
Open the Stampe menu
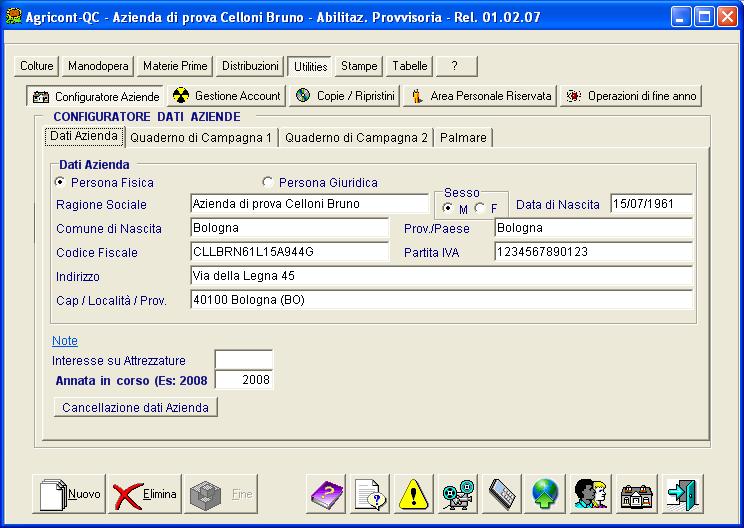(359, 66)
